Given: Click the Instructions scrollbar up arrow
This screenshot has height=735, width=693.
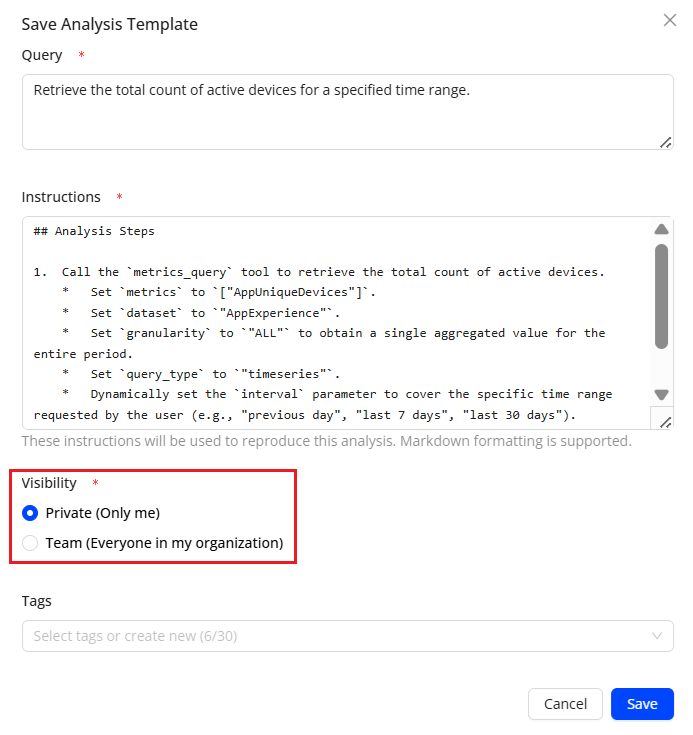Looking at the screenshot, I should [661, 229].
